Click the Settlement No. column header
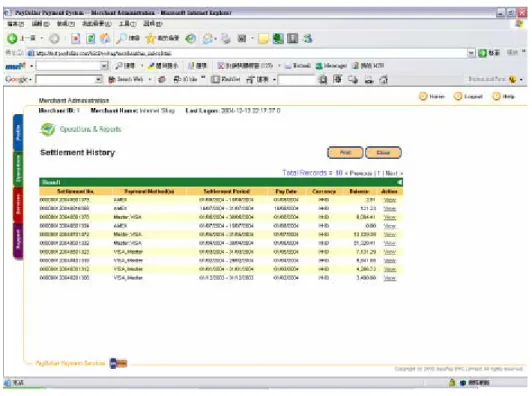Viewport: 532px width, 396px height. (76, 191)
